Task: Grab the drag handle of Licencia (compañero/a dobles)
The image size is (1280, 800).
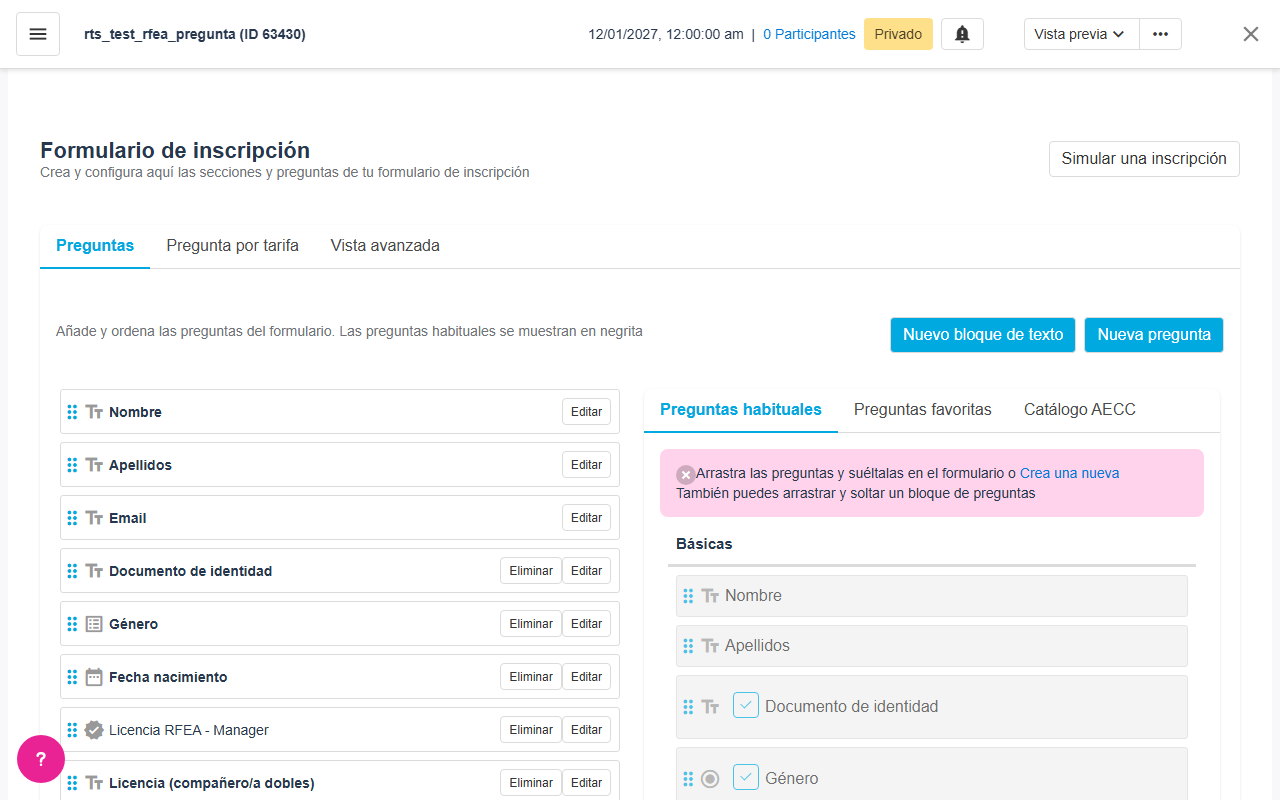Action: point(72,783)
